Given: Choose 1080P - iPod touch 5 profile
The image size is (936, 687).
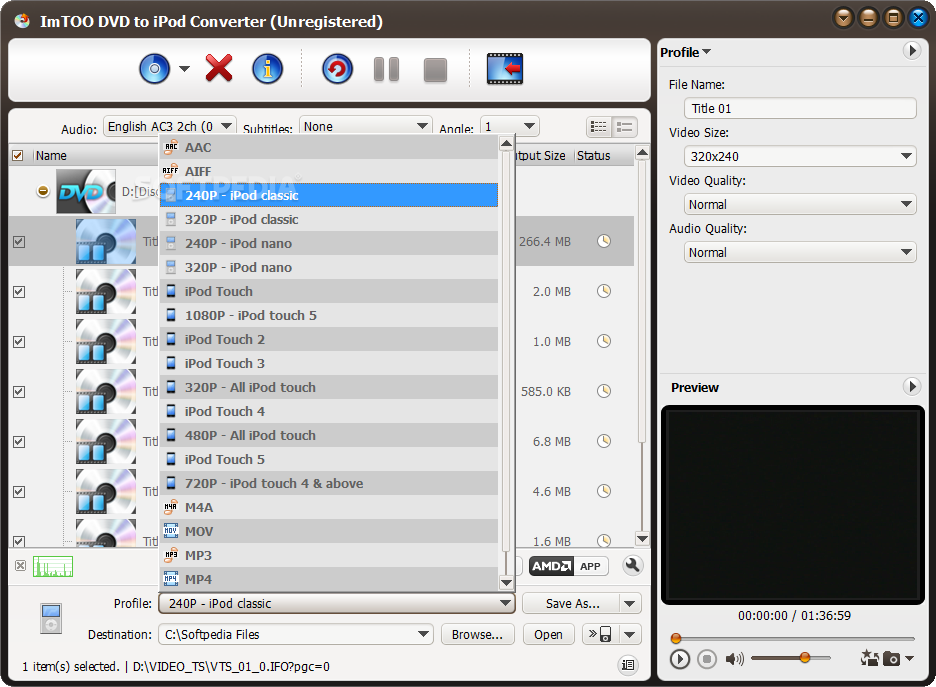Looking at the screenshot, I should [329, 315].
